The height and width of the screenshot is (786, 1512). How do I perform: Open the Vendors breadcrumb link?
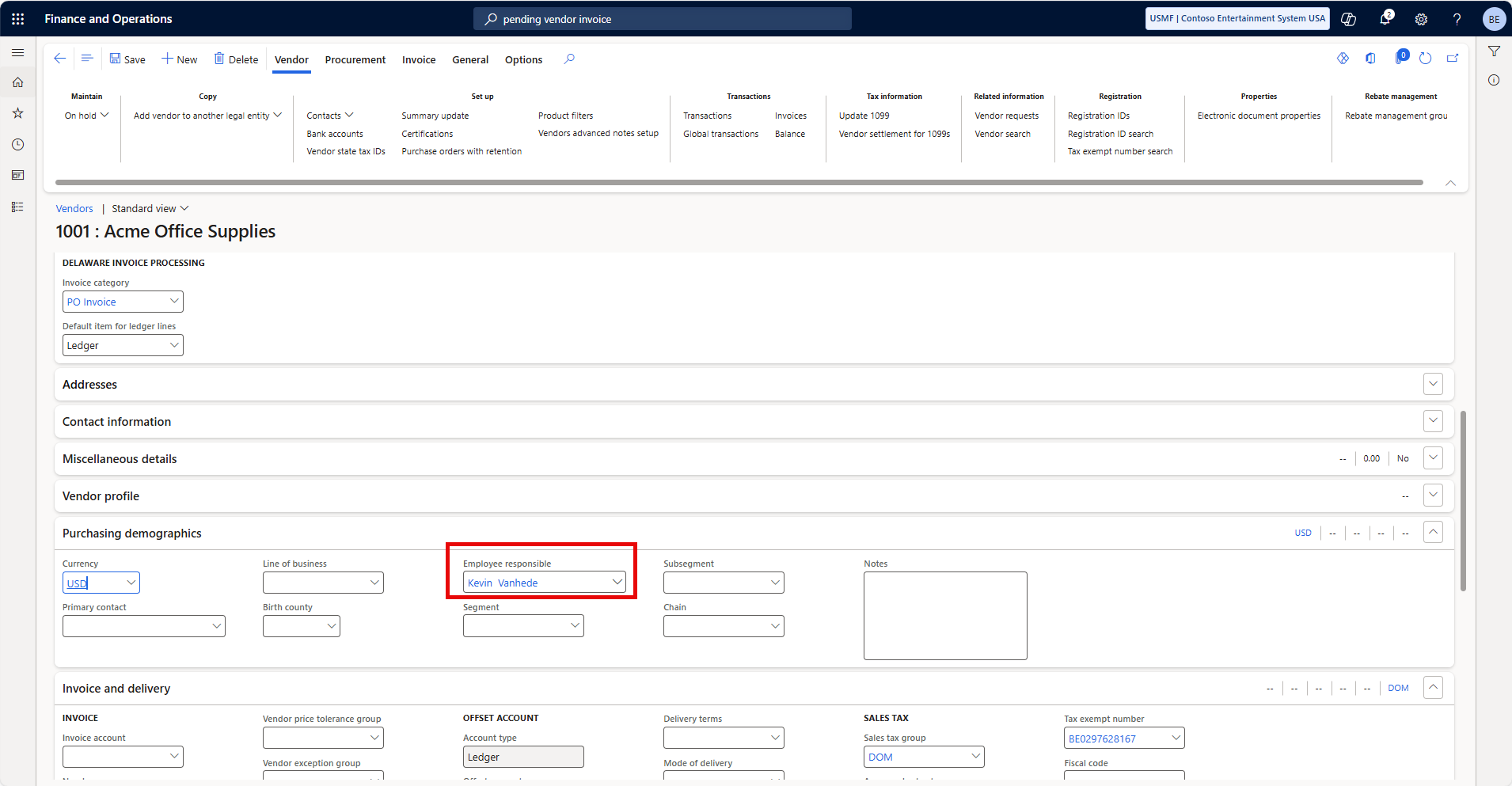click(x=74, y=208)
